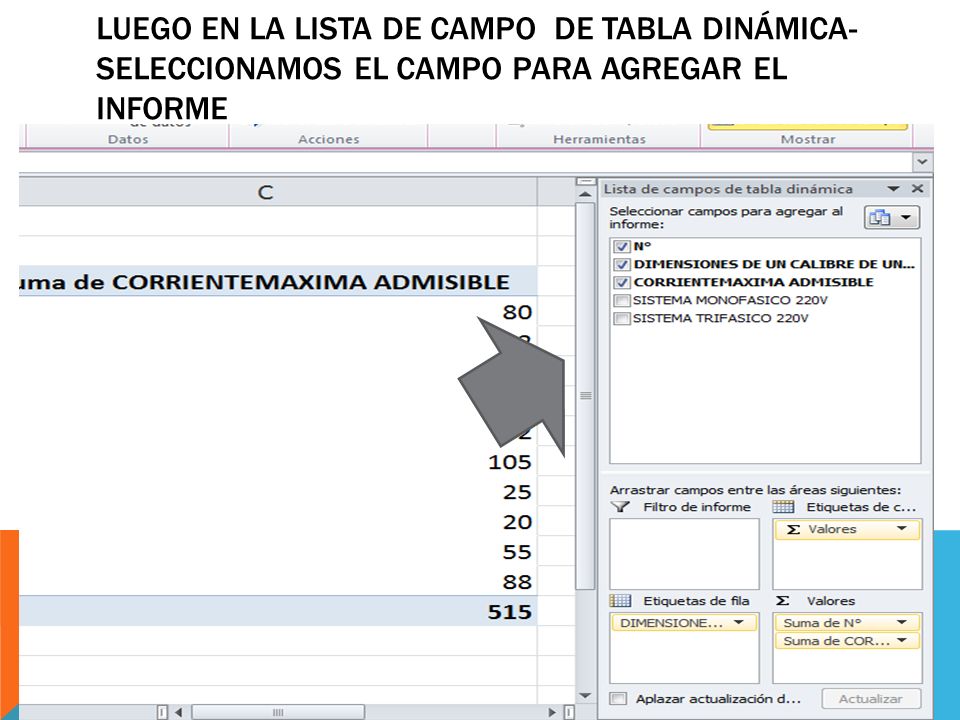Click the Valores sigma icon header
This screenshot has height=720, width=960.
(x=782, y=601)
